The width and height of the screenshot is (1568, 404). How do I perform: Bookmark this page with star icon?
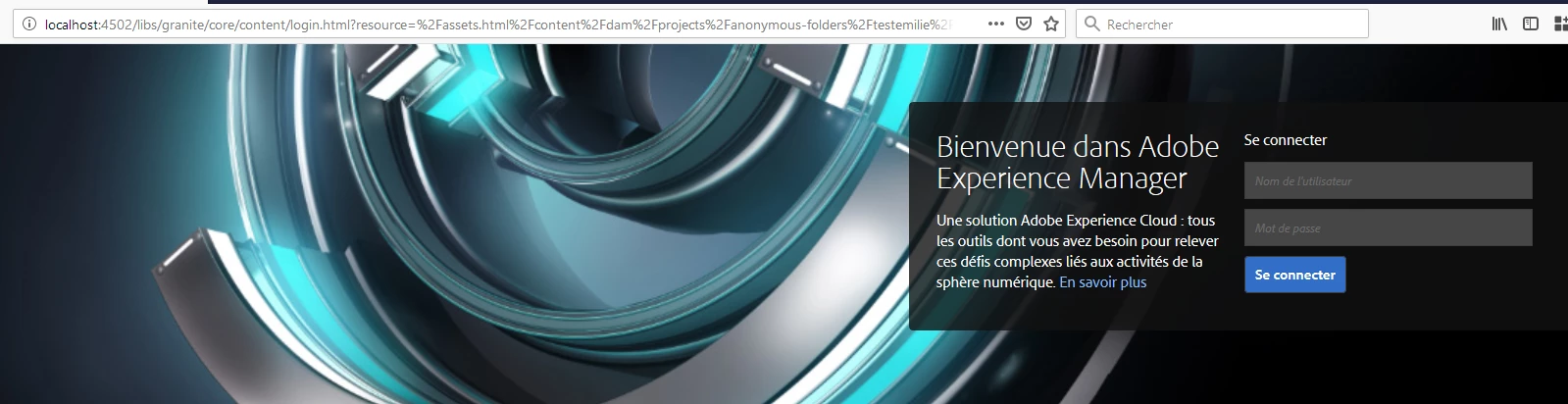pos(1051,24)
